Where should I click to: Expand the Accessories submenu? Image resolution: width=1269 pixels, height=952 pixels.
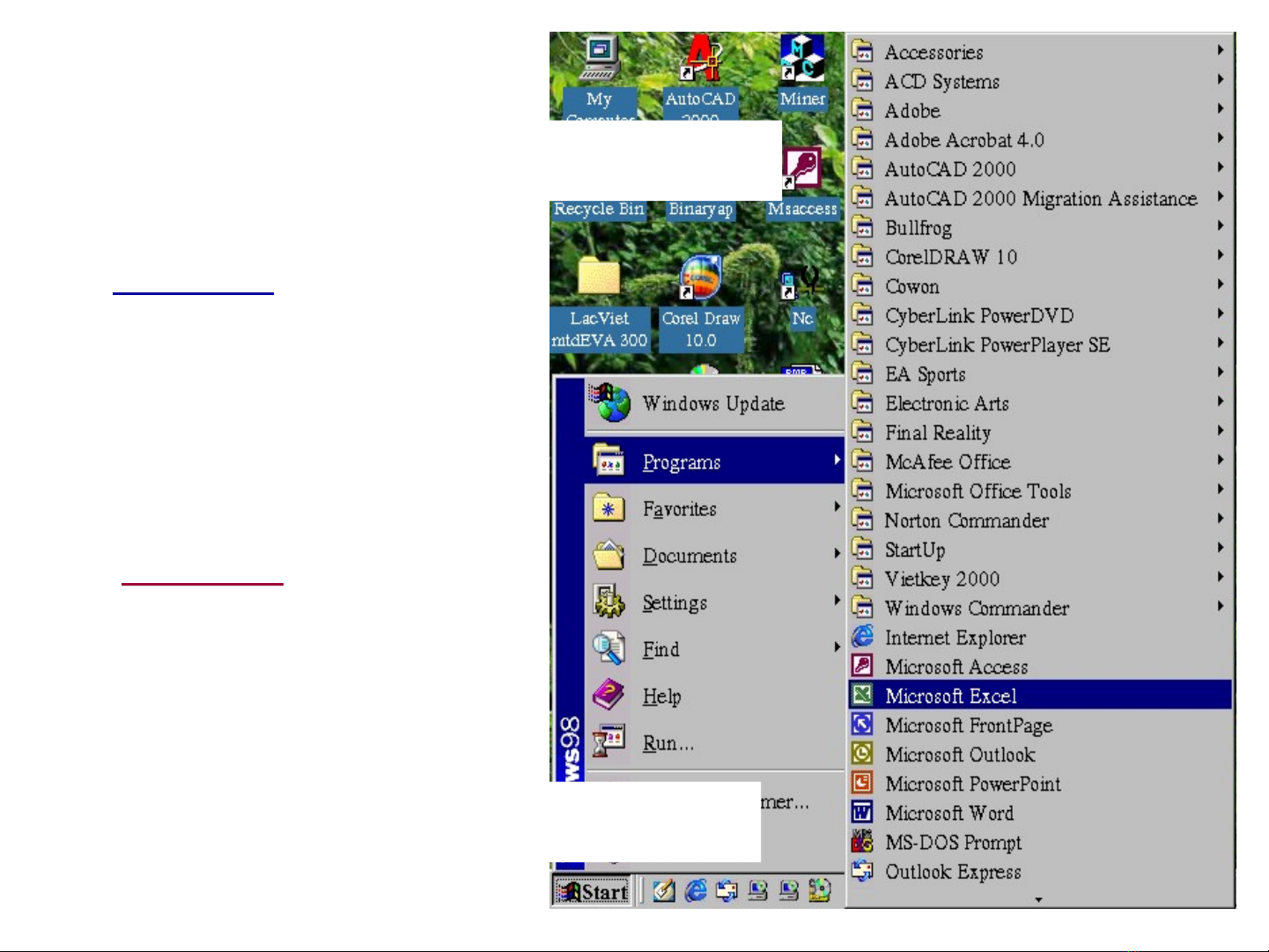(933, 52)
